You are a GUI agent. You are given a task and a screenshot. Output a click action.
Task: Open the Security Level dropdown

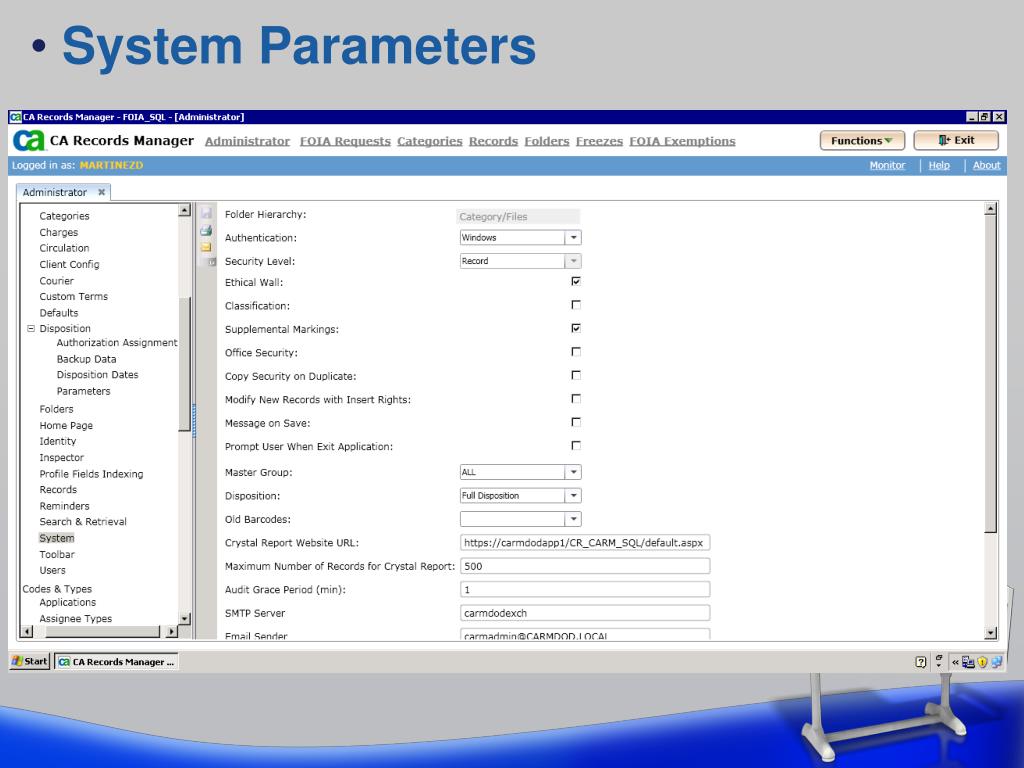[573, 261]
